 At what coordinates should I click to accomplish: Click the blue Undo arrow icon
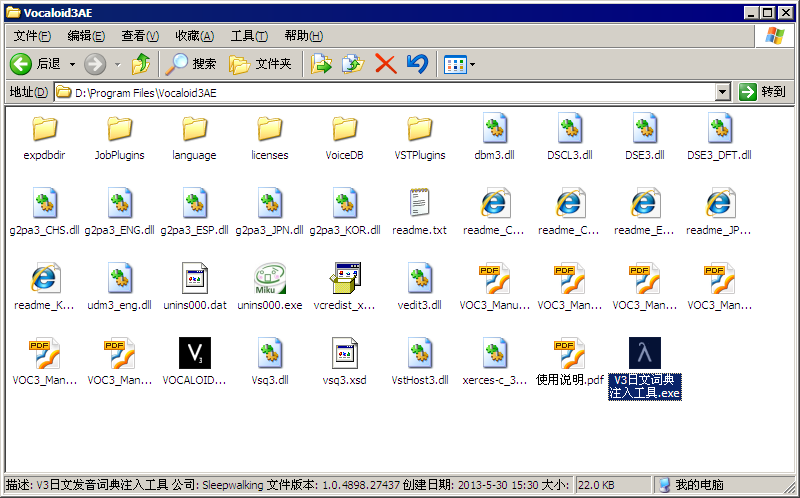click(417, 64)
